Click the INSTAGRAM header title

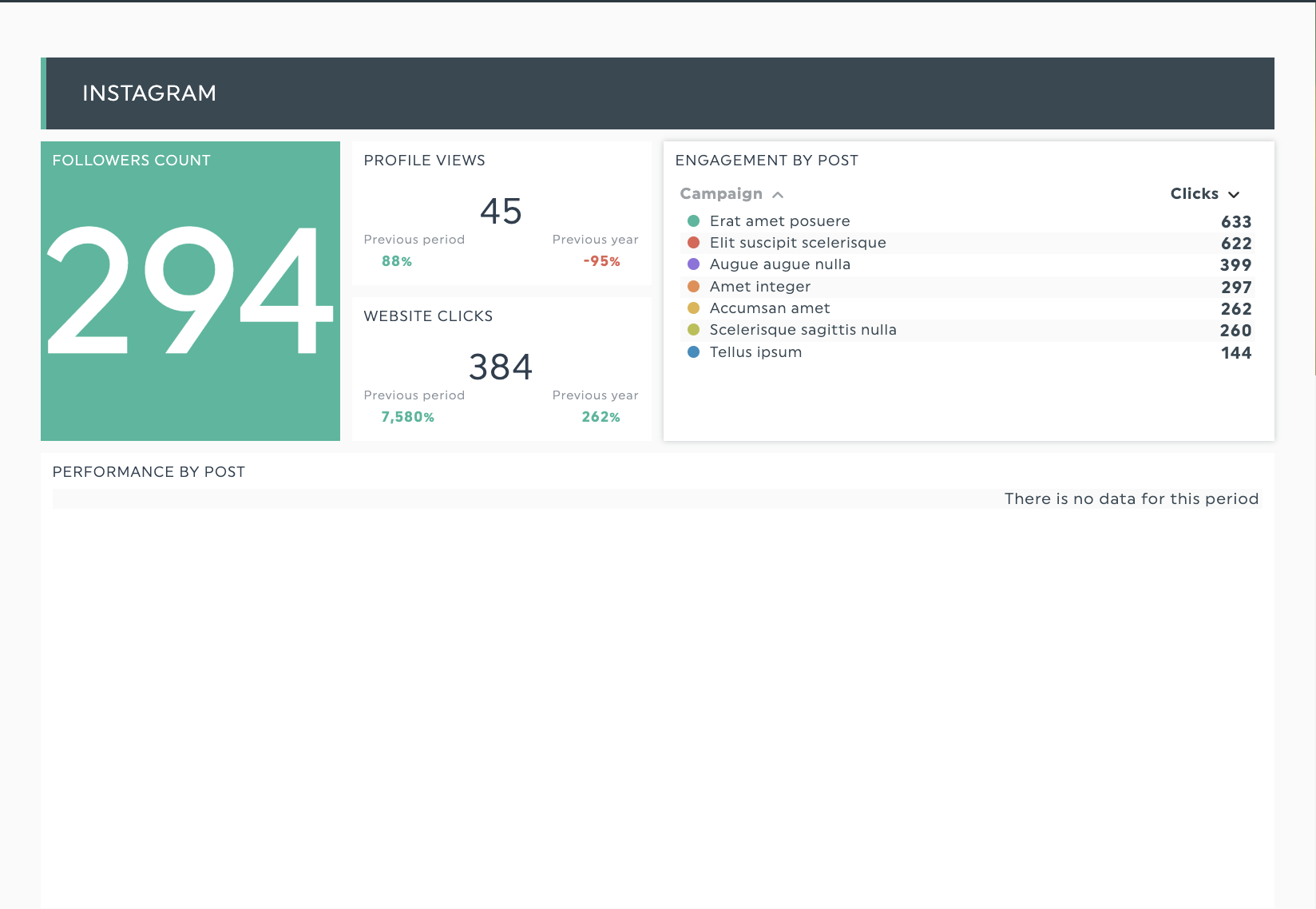[149, 93]
